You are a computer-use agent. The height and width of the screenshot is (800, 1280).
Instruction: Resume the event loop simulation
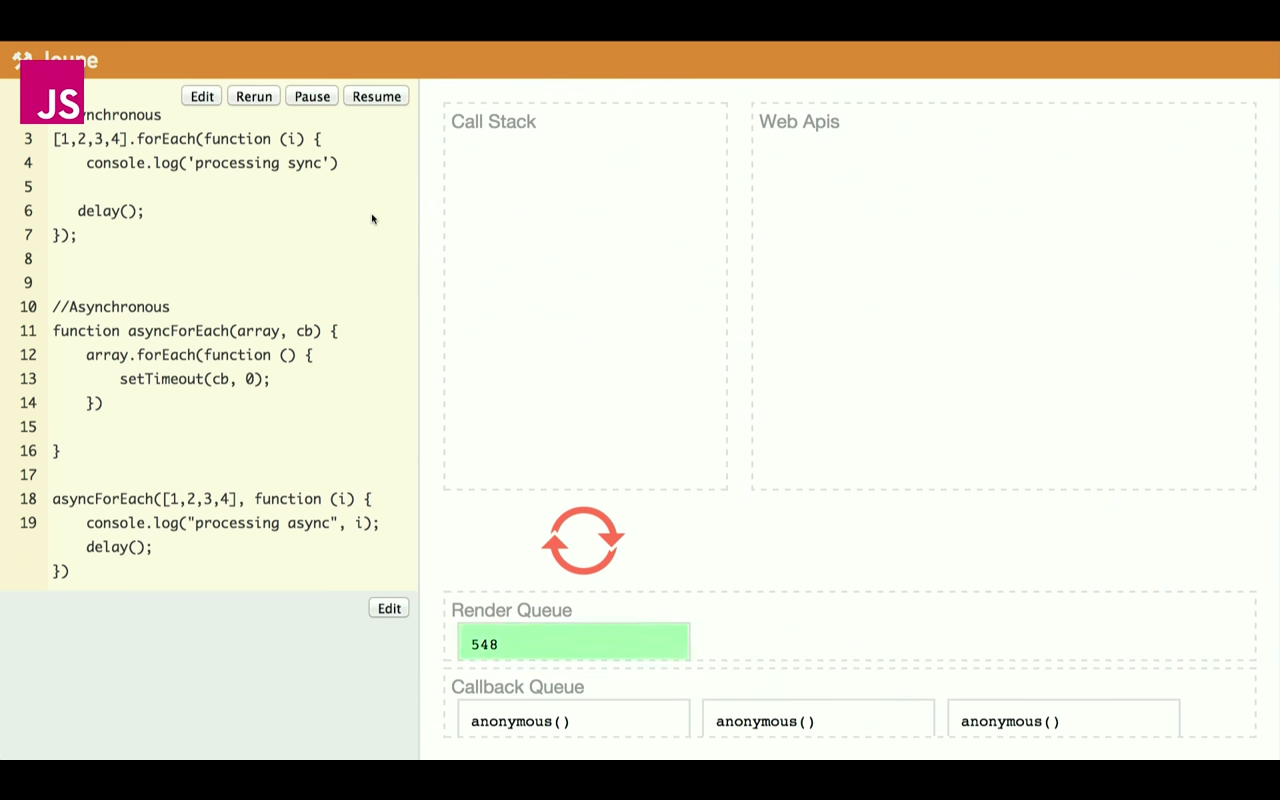tap(376, 96)
